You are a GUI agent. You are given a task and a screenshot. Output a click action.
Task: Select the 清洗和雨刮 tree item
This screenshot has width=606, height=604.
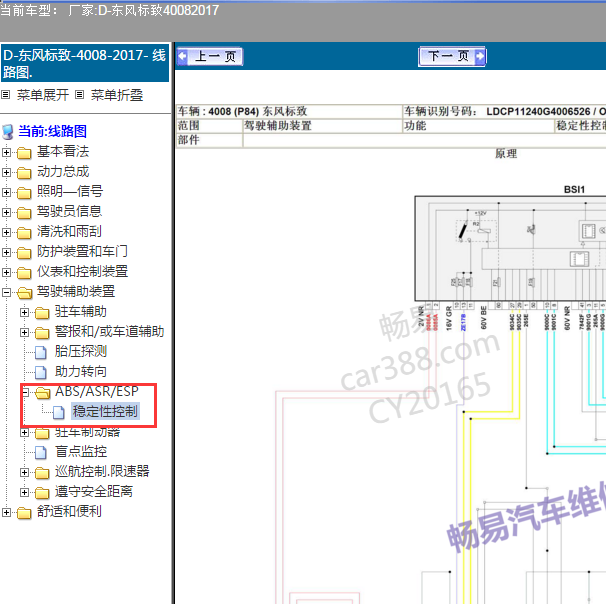point(69,231)
